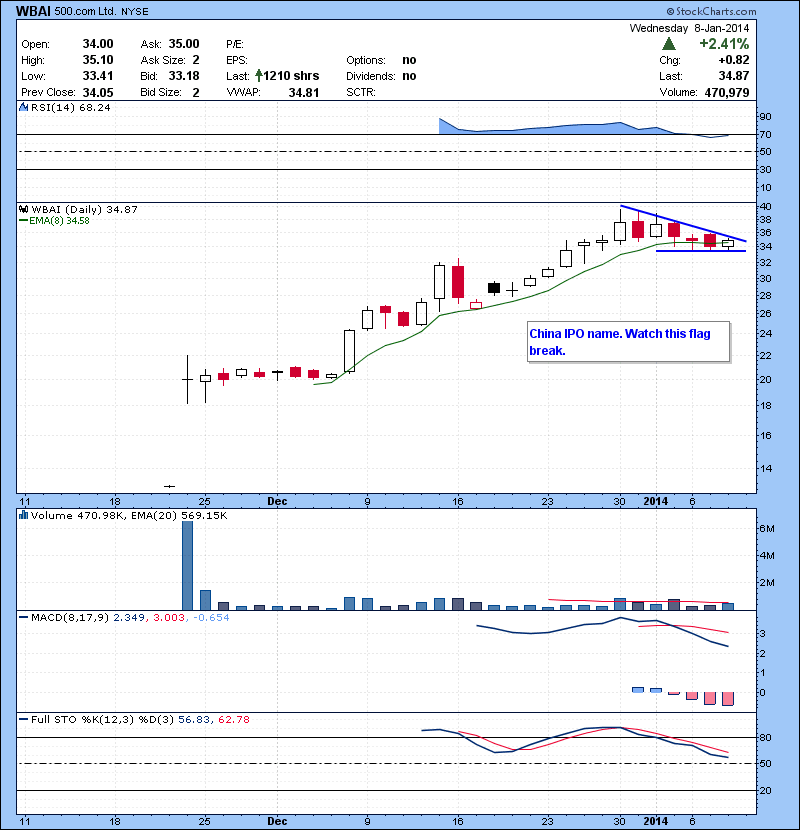Click the Volume 470.98K, EMA(20) 569.15K label
The image size is (800, 830).
point(129,516)
